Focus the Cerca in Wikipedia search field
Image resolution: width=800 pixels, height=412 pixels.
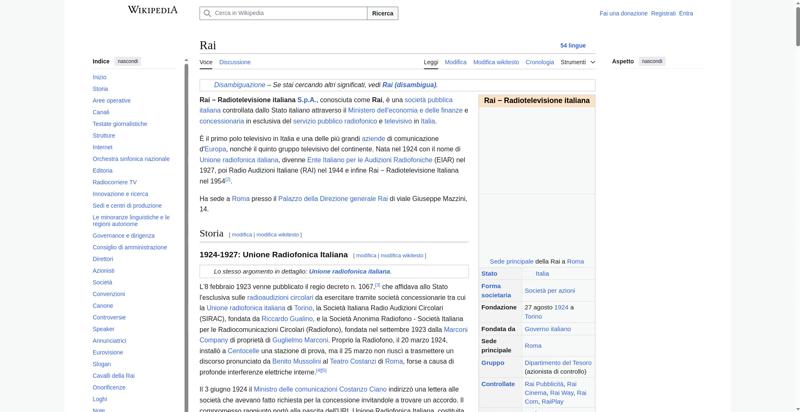[x=283, y=13]
